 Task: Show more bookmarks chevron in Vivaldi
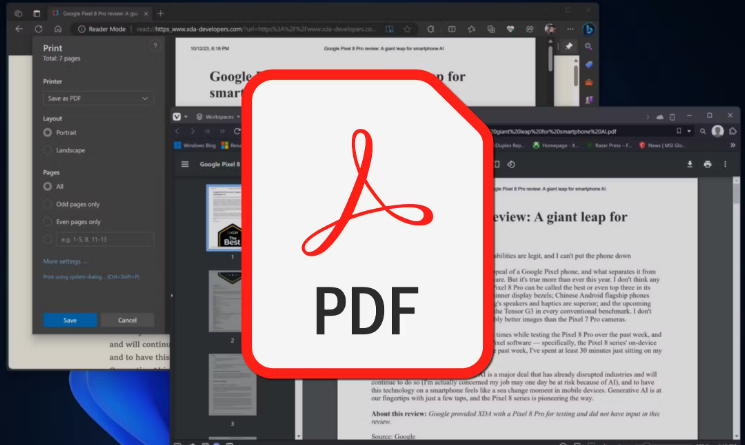[733, 145]
